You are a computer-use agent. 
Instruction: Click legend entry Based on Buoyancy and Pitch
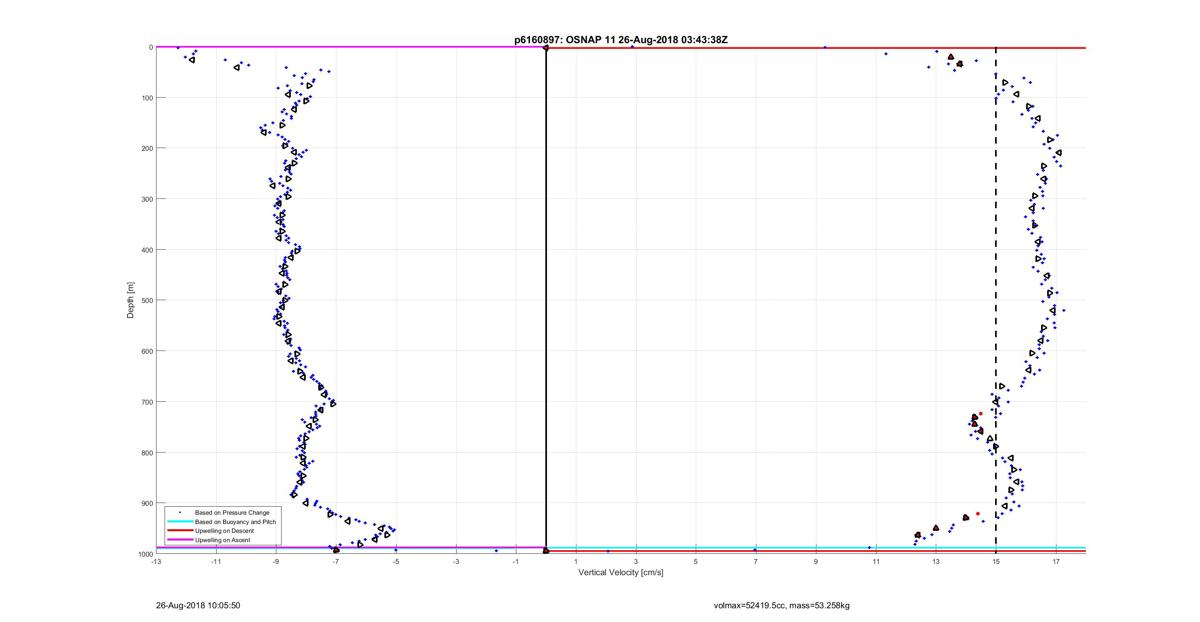[236, 522]
